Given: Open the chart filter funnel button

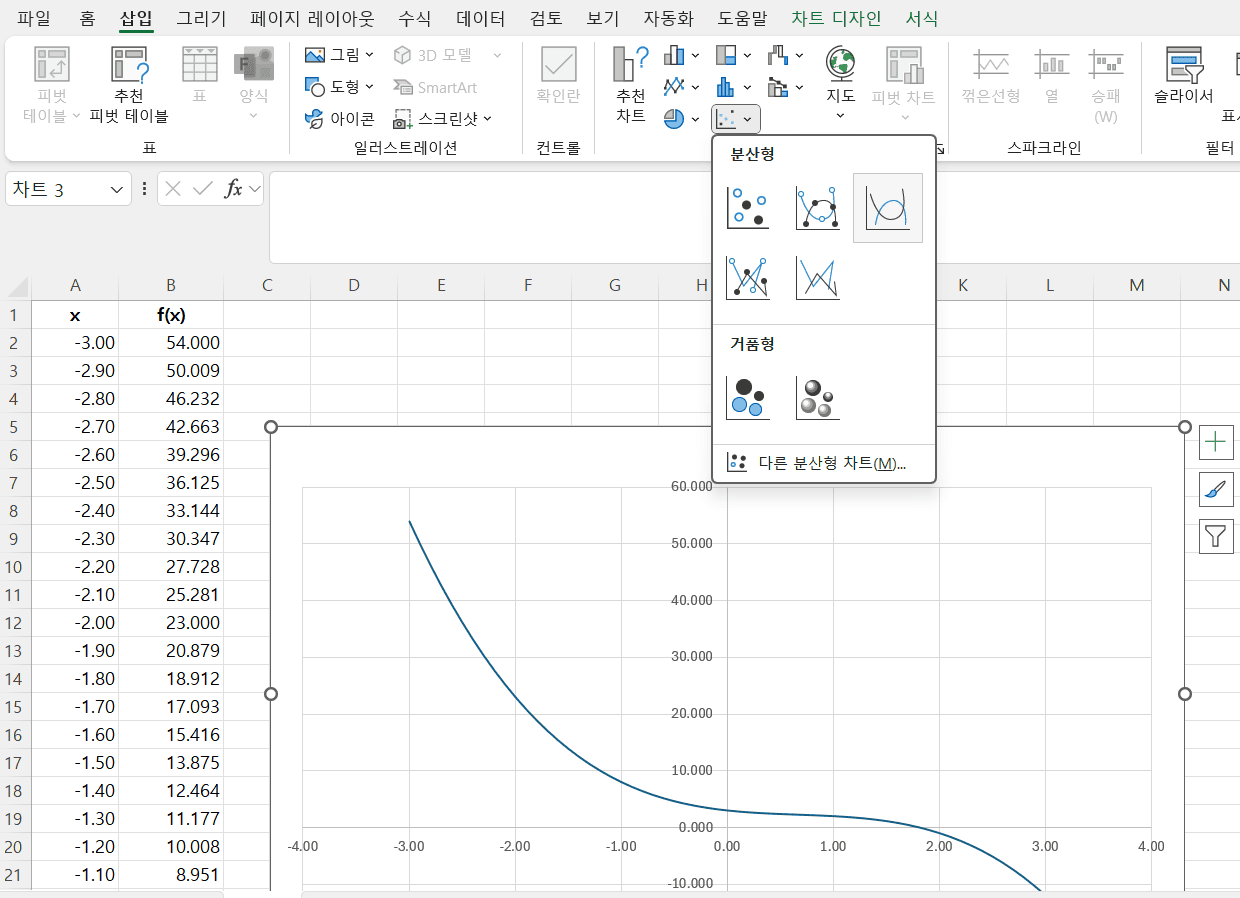Looking at the screenshot, I should click(1216, 537).
